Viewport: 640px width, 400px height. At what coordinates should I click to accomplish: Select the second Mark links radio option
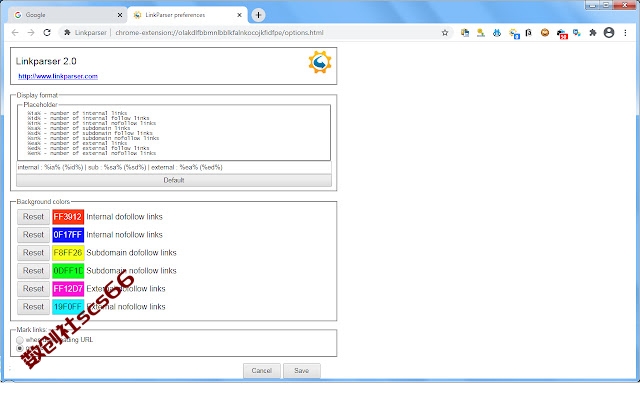(x=20, y=348)
